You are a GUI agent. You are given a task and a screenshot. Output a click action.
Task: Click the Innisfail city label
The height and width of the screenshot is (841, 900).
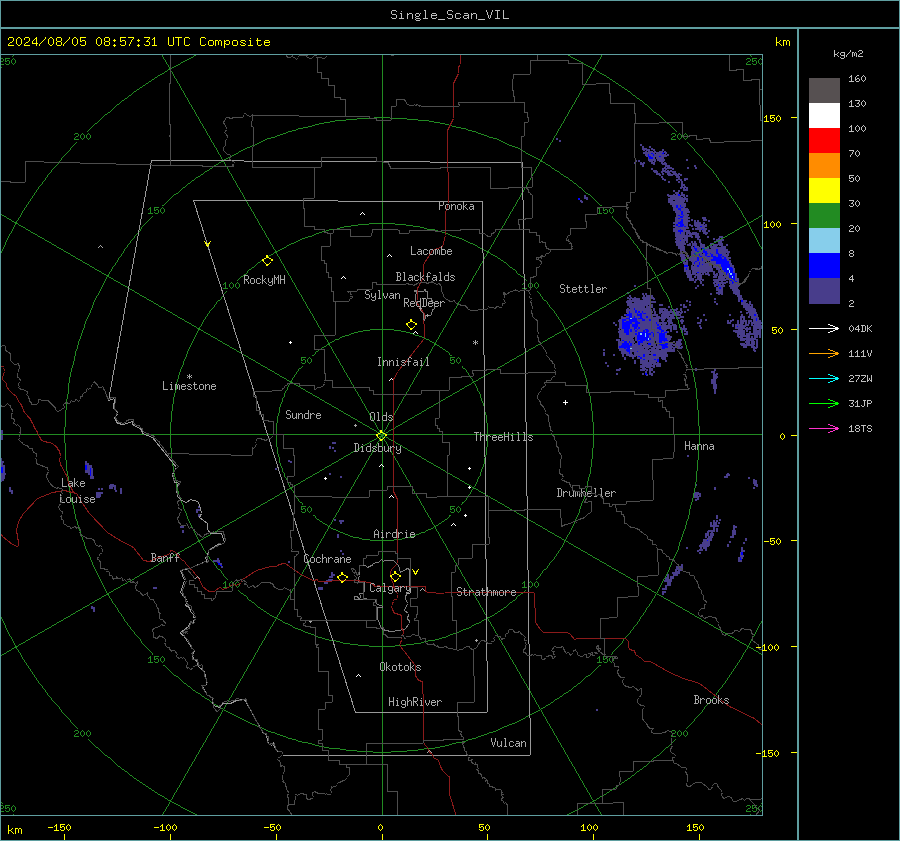pos(403,362)
